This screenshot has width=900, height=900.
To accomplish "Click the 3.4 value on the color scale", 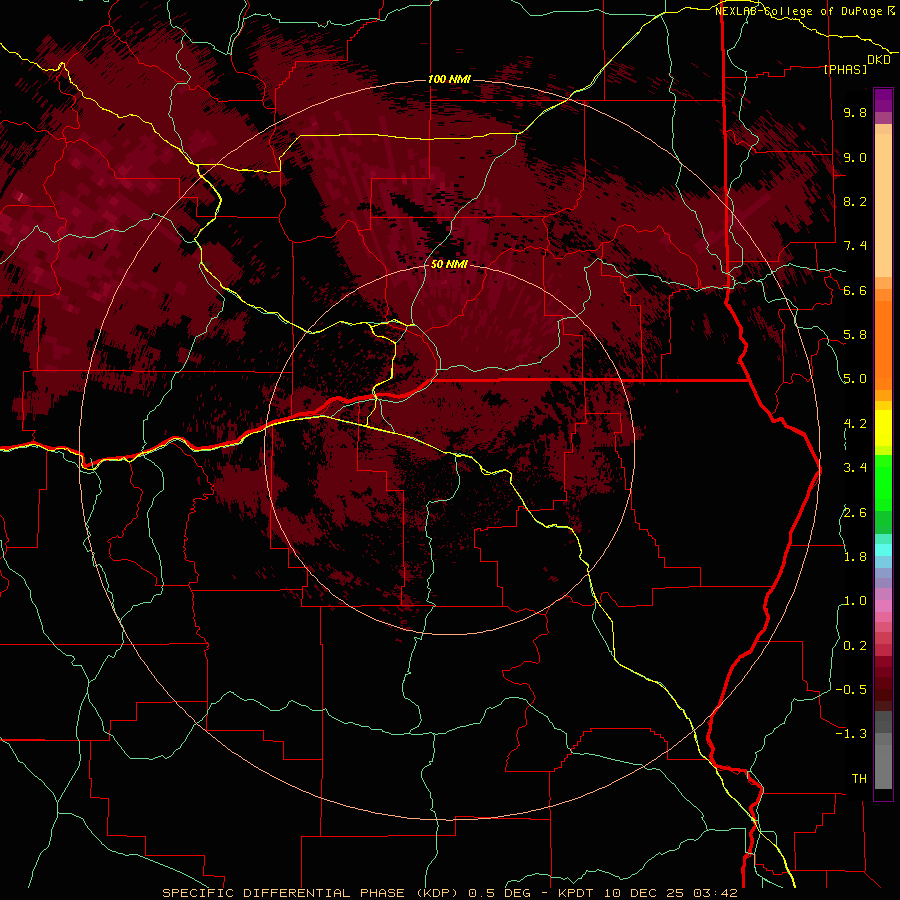I will coord(855,468).
